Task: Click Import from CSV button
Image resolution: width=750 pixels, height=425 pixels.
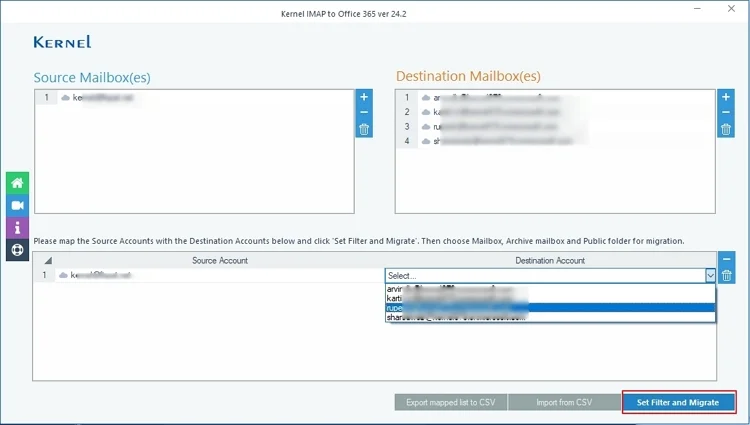Action: 564,402
